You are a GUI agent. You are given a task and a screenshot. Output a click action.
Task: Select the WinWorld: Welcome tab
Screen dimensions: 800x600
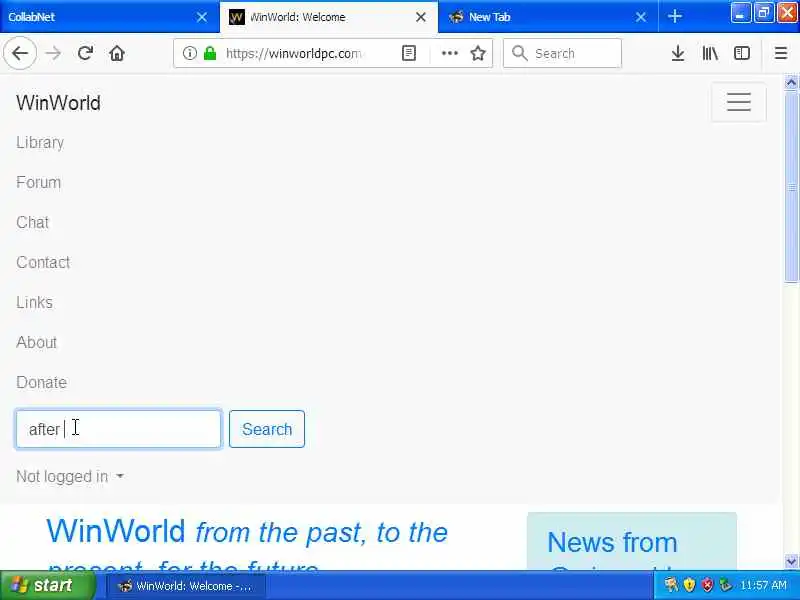pos(329,17)
